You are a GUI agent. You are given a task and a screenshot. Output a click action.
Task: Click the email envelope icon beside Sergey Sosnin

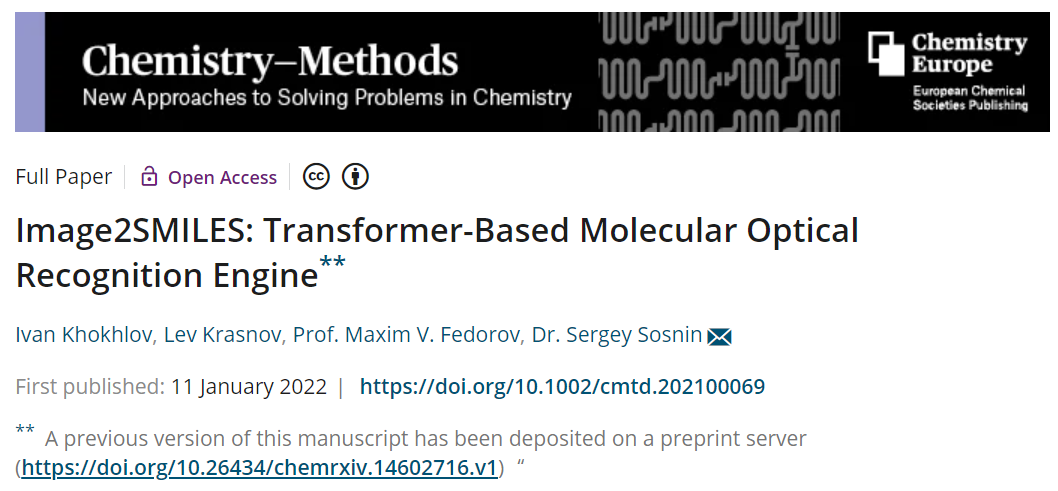tap(719, 337)
